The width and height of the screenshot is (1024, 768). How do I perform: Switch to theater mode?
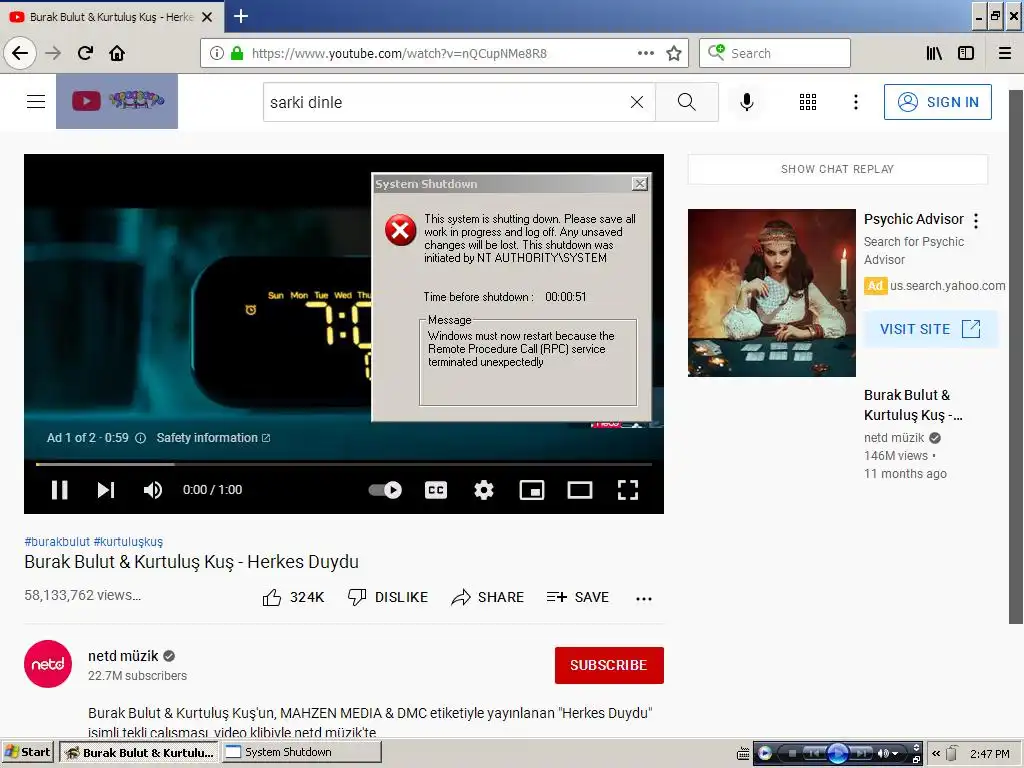(580, 490)
